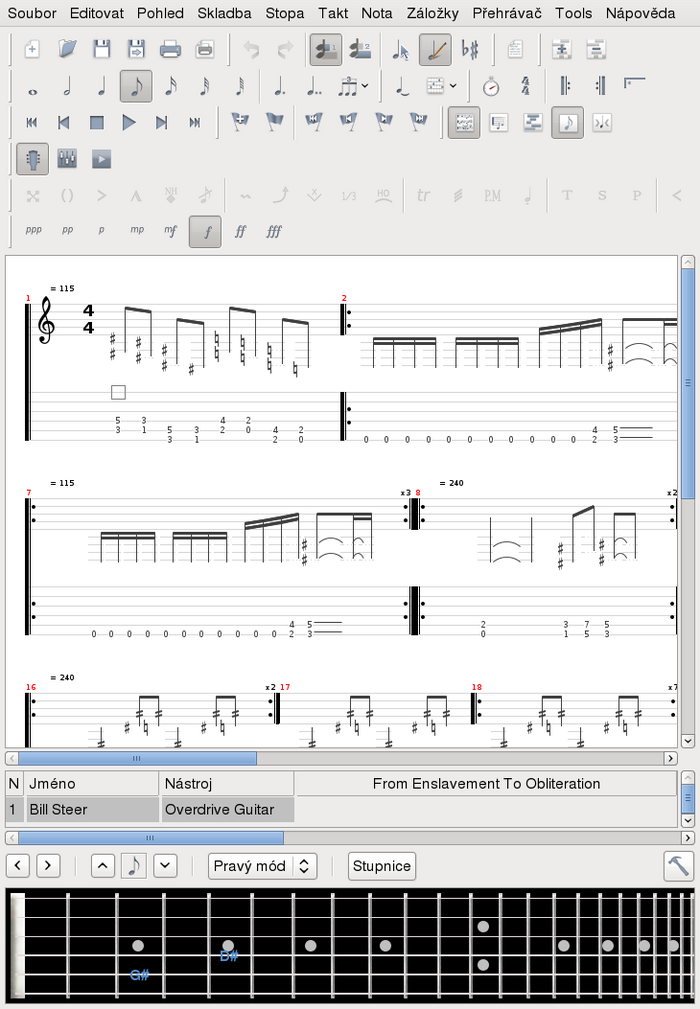Start playback with Play button
This screenshot has width=700, height=1009.
(x=129, y=122)
